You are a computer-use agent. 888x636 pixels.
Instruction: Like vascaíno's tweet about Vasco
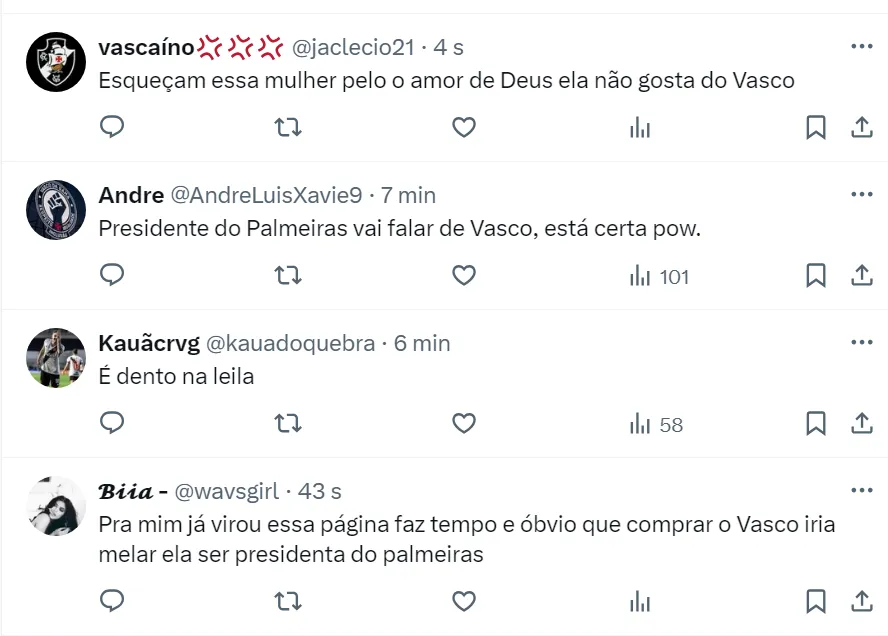click(x=463, y=127)
